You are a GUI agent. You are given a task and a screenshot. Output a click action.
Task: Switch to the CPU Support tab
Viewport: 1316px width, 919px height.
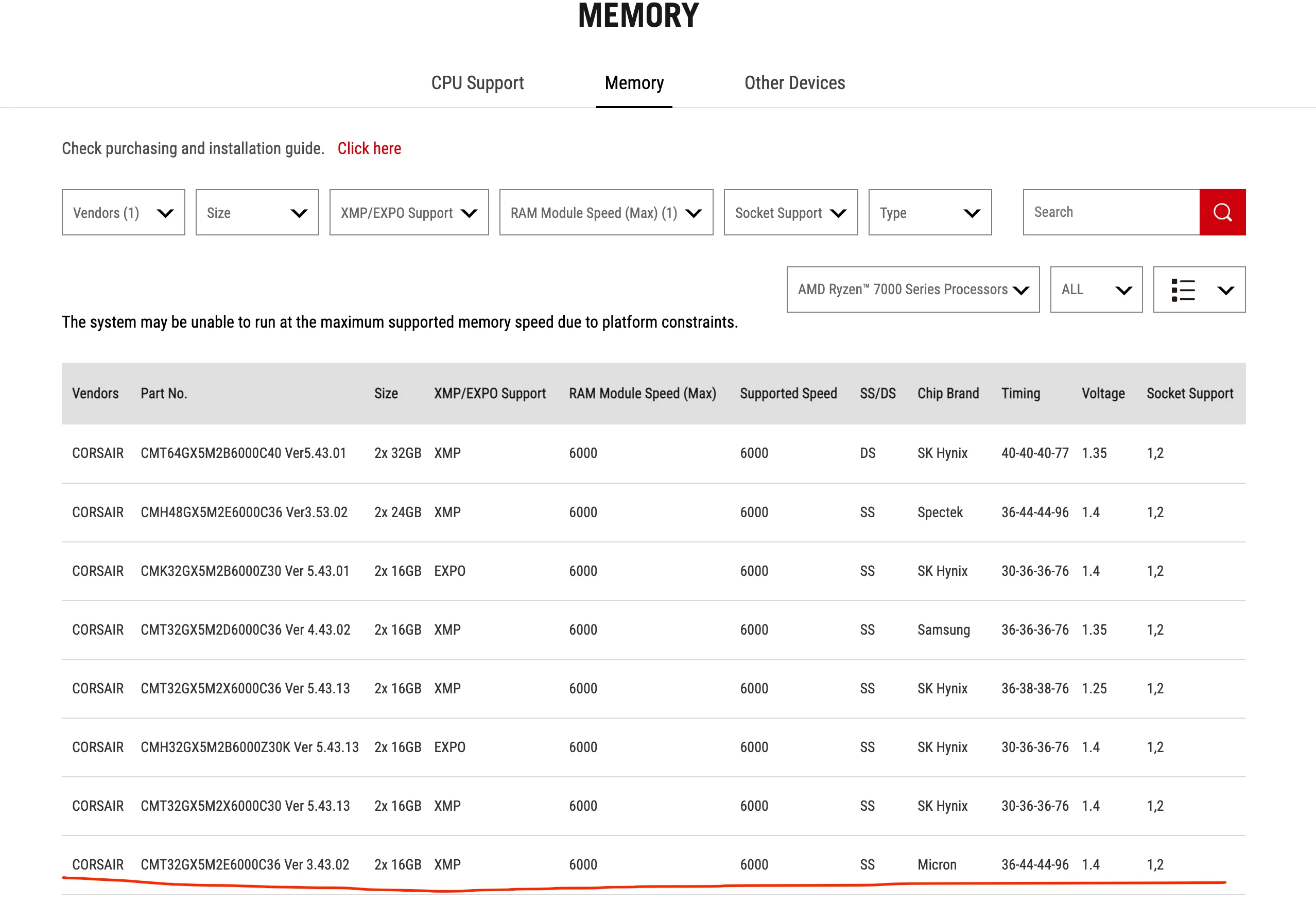click(477, 83)
